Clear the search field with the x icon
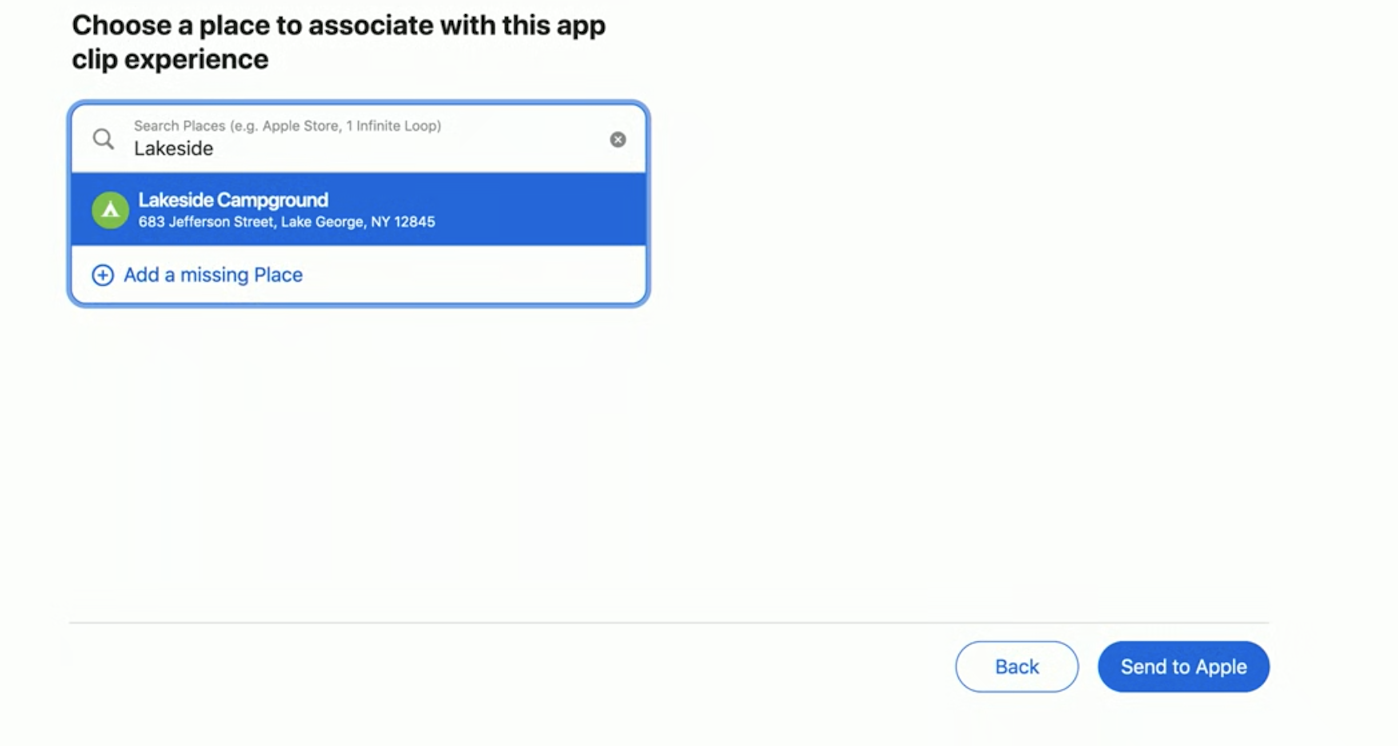Viewport: 1398px width, 746px height. point(618,139)
